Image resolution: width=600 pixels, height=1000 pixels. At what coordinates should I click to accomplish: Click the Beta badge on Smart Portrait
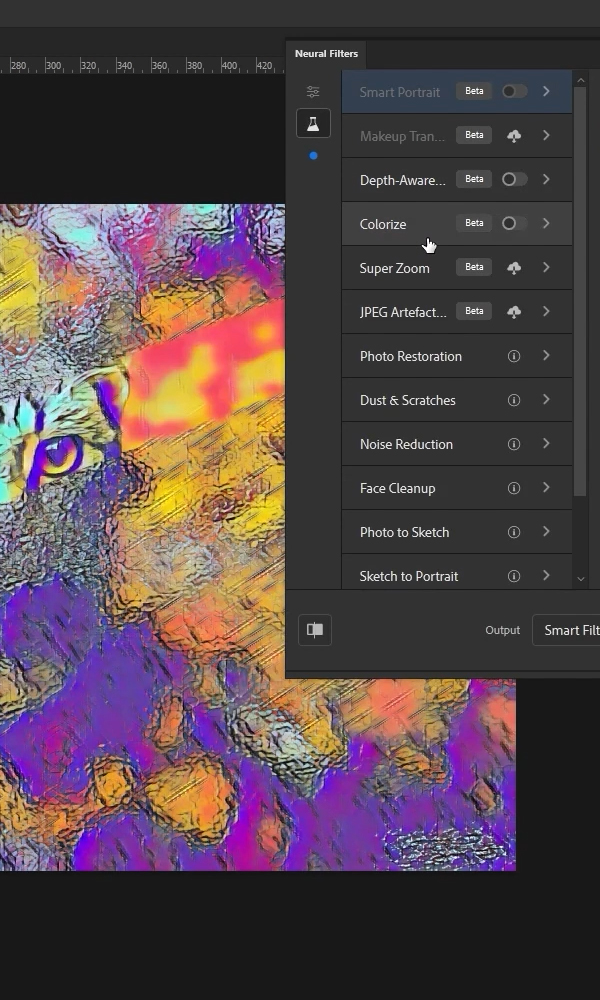474,91
